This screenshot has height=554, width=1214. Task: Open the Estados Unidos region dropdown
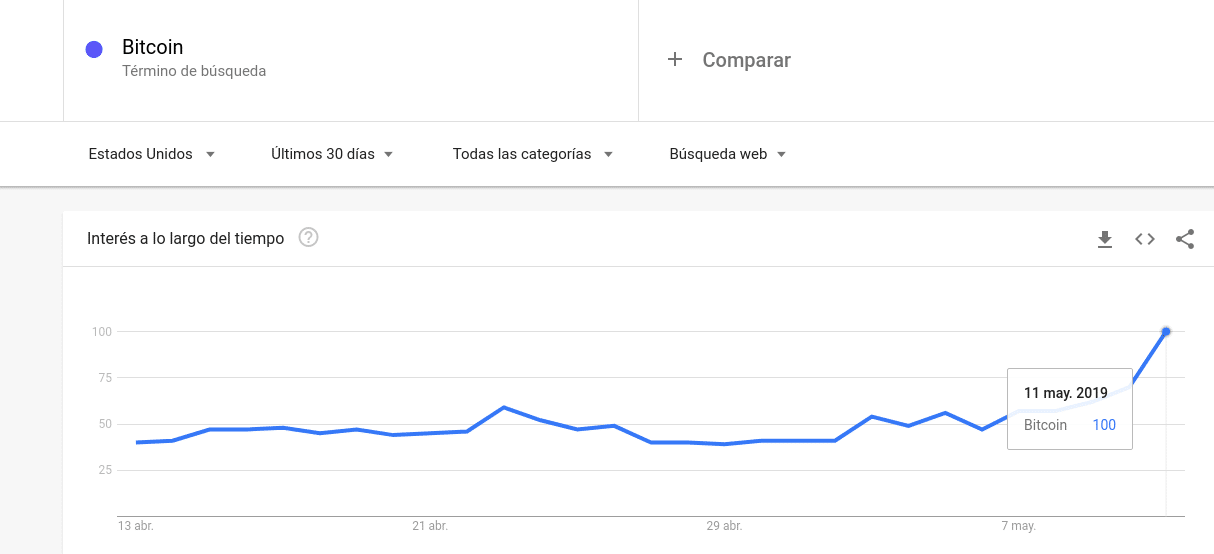tap(152, 154)
